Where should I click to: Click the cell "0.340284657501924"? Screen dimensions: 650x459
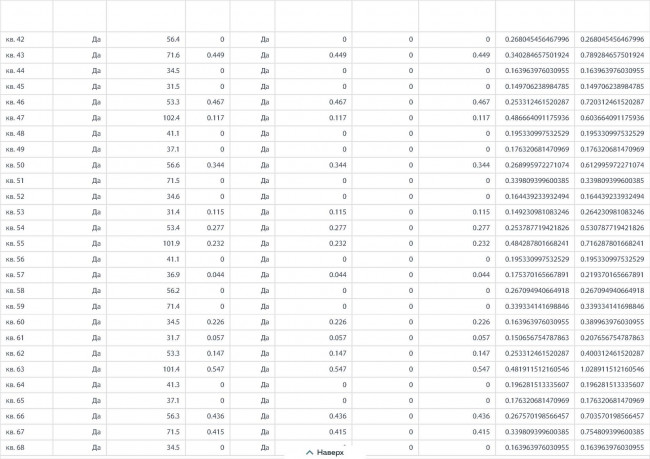pyautogui.click(x=537, y=55)
